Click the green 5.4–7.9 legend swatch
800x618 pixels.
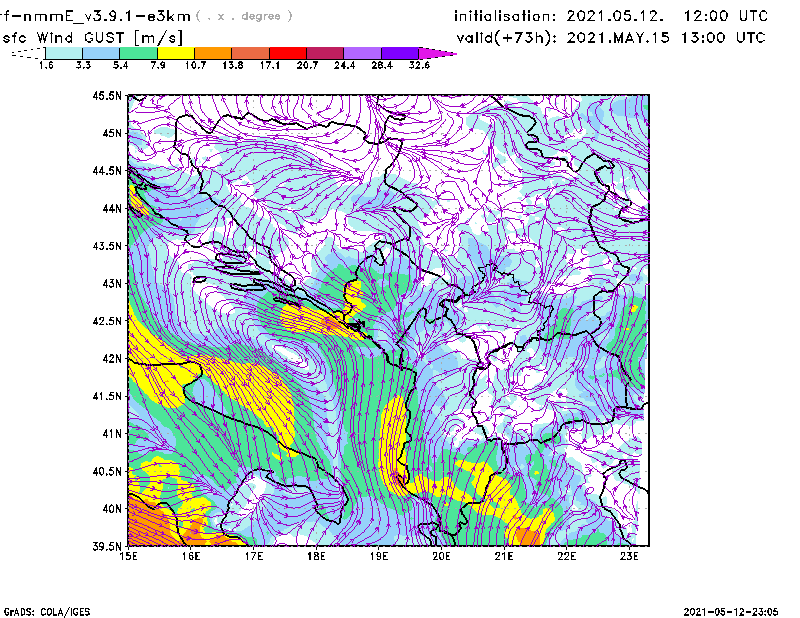[138, 53]
